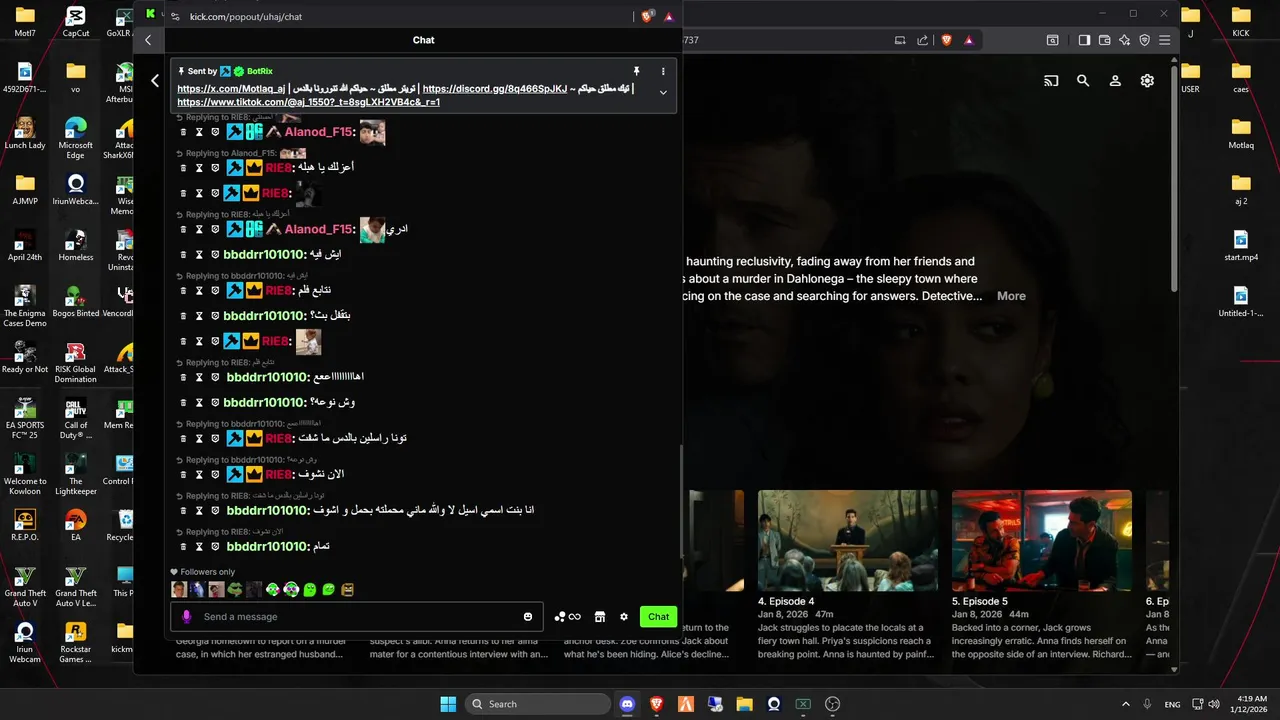Click username BotRix in pinned message
Screen dimensions: 1280x720
pyautogui.click(x=260, y=71)
